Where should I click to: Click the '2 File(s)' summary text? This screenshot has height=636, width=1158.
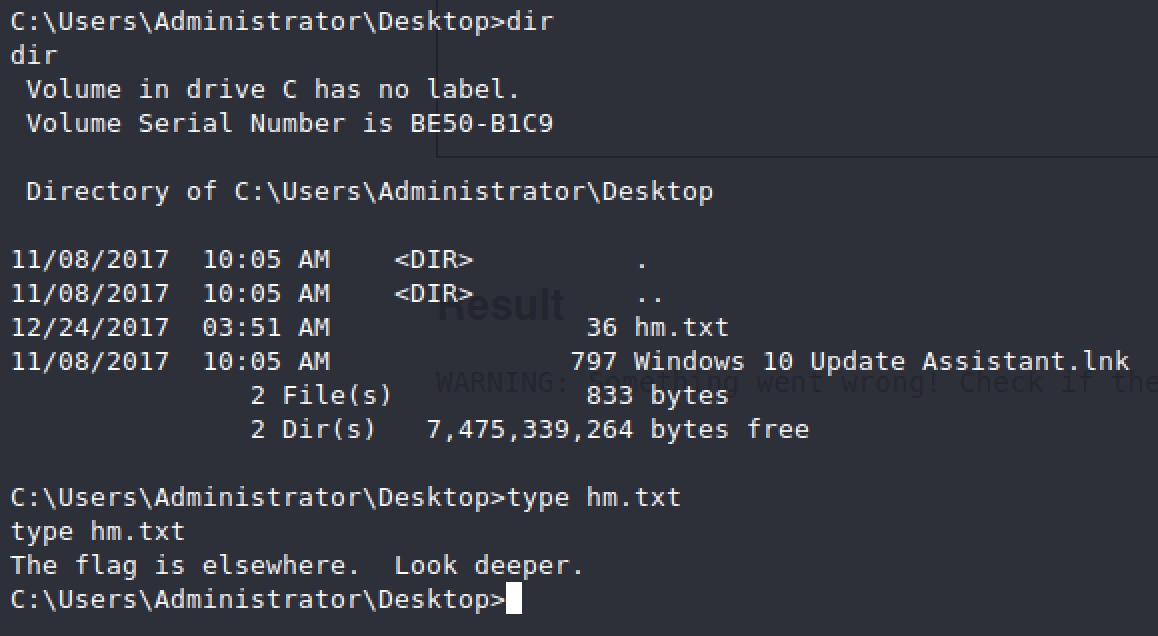[320, 395]
